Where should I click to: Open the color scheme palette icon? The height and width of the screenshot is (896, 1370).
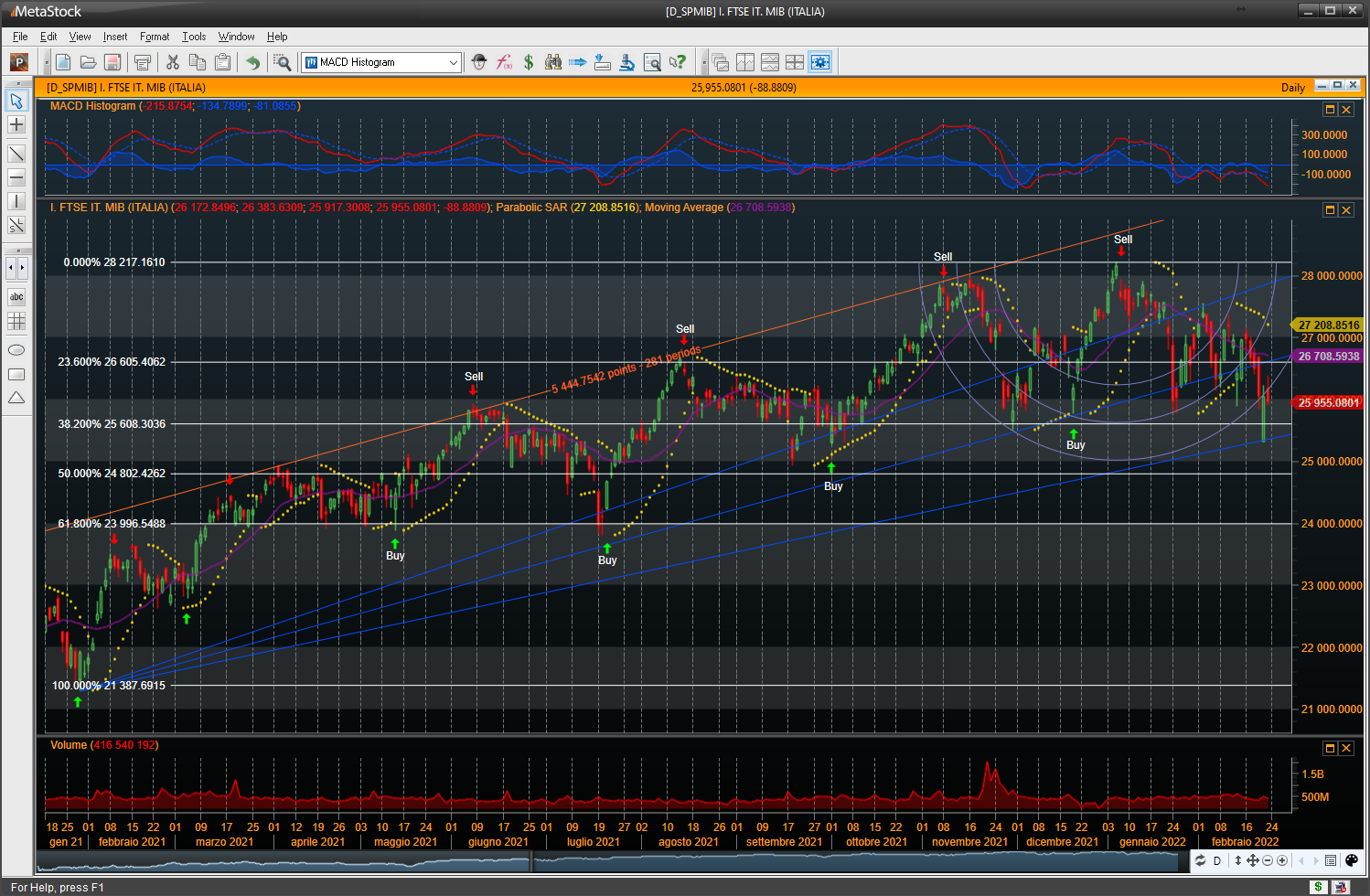point(1352,860)
